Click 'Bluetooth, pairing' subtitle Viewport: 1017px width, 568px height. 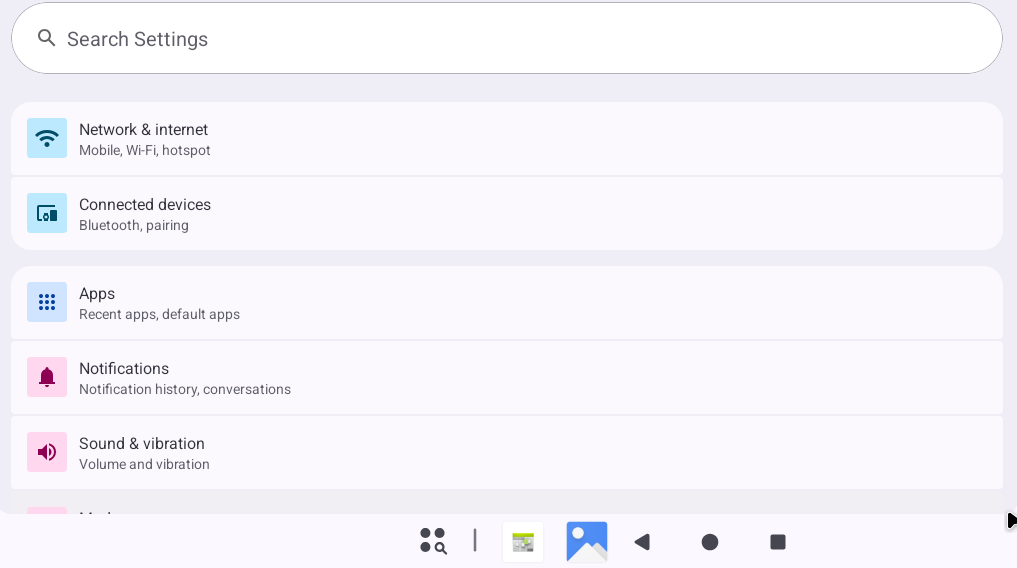coord(134,226)
